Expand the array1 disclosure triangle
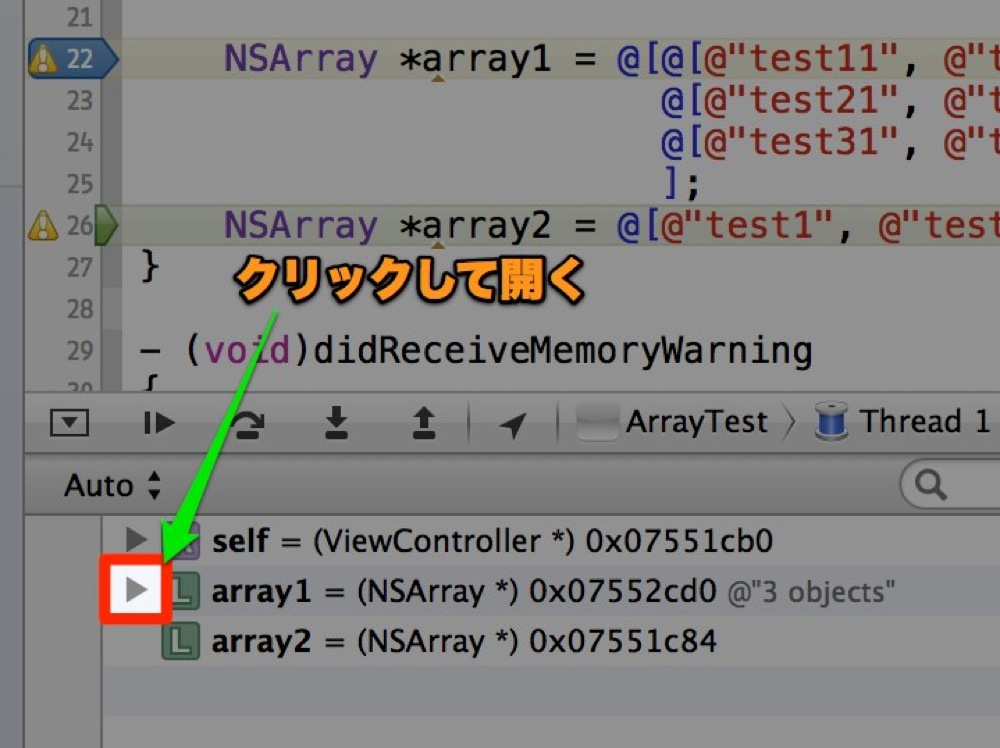 pyautogui.click(x=136, y=590)
